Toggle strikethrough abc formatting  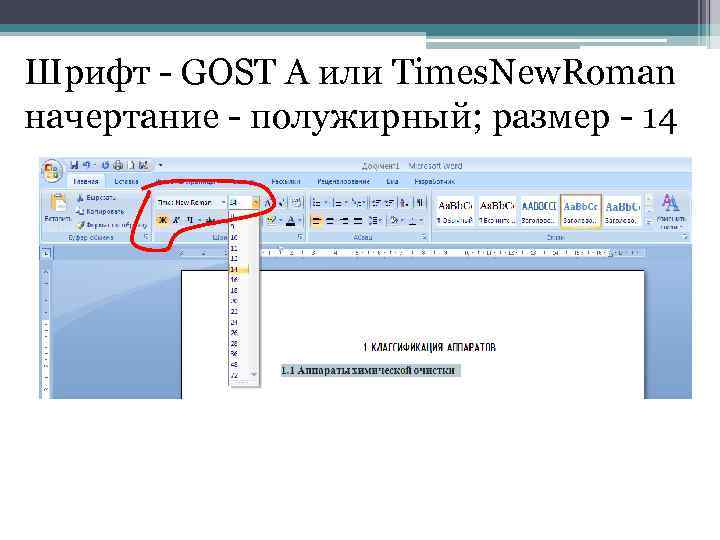pos(211,220)
